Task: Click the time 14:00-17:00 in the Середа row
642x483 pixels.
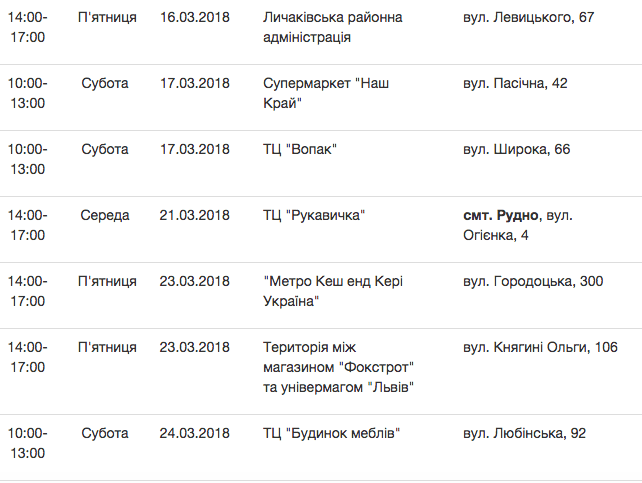Action: point(28,225)
